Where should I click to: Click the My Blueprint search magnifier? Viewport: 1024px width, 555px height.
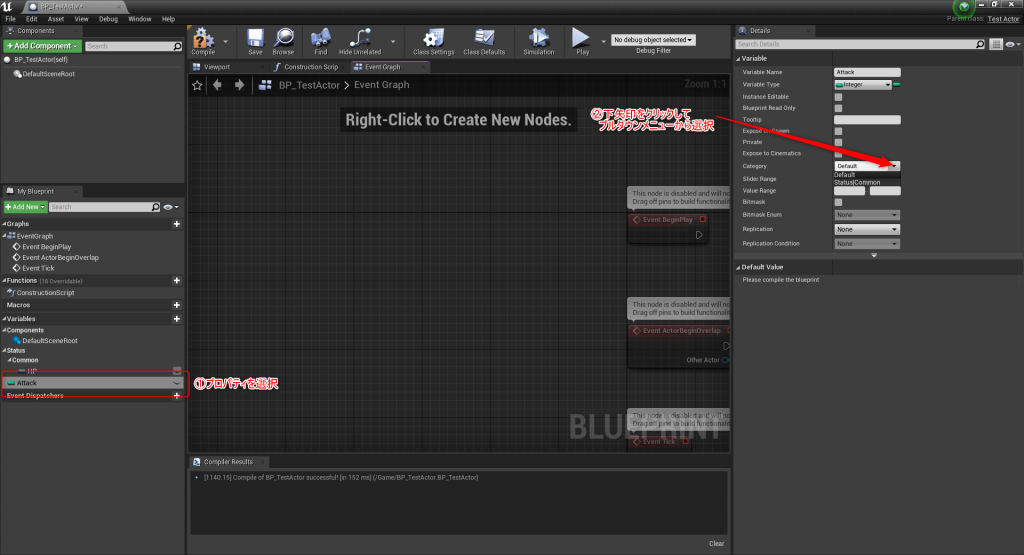click(155, 207)
